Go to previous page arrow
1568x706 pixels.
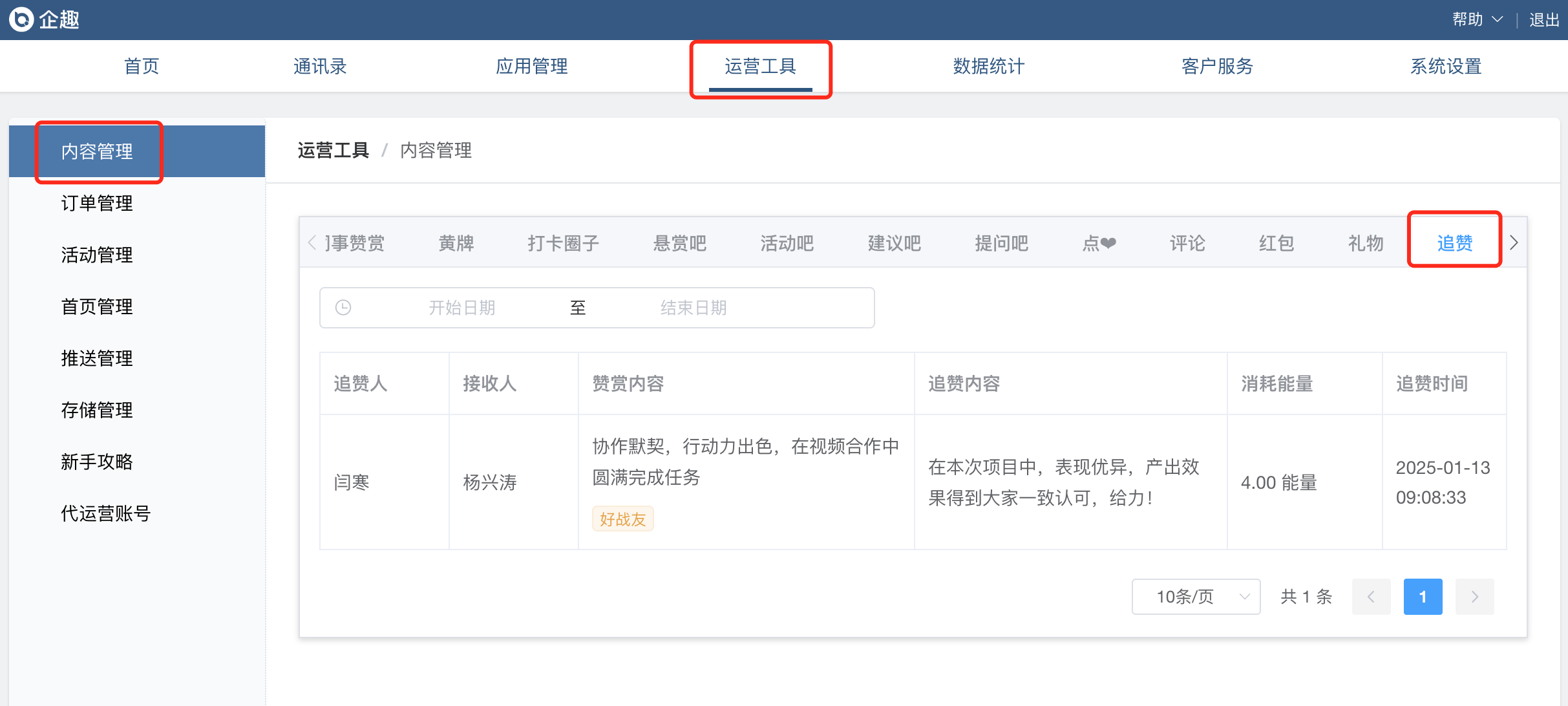pyautogui.click(x=1371, y=597)
